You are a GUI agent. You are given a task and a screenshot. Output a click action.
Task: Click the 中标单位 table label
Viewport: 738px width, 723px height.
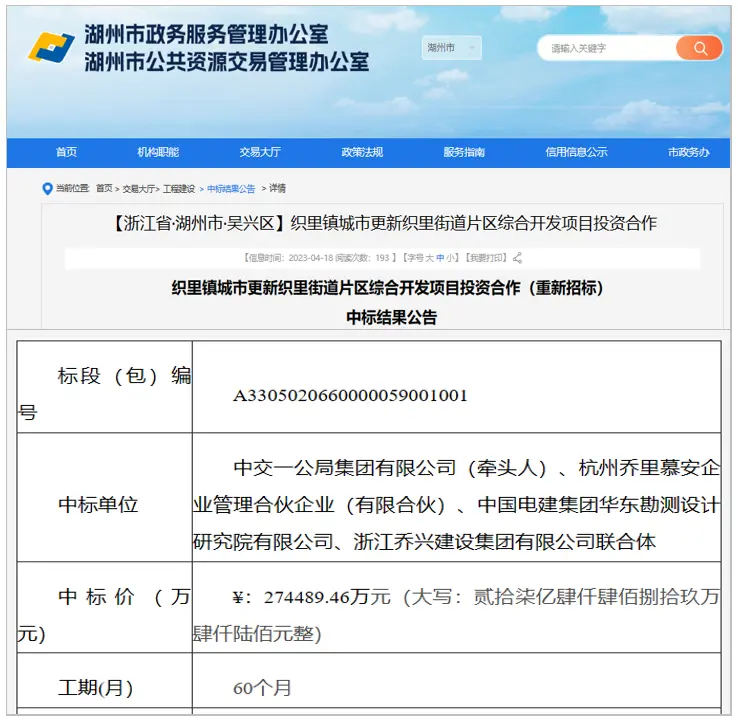point(98,505)
